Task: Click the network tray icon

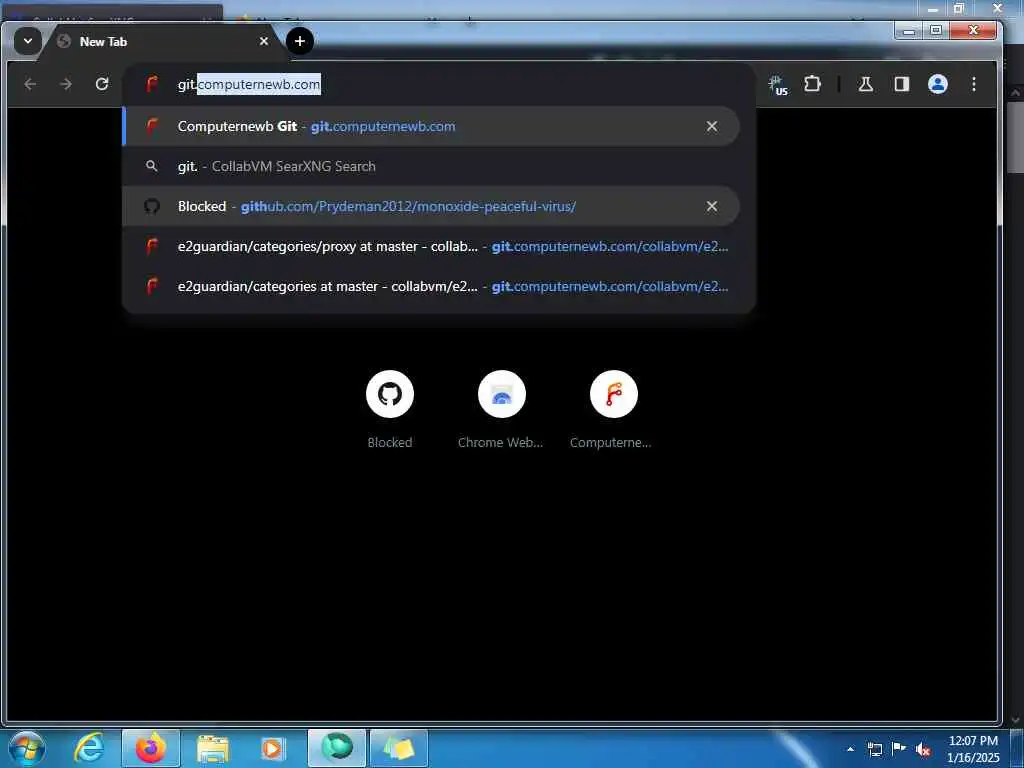Action: point(874,749)
